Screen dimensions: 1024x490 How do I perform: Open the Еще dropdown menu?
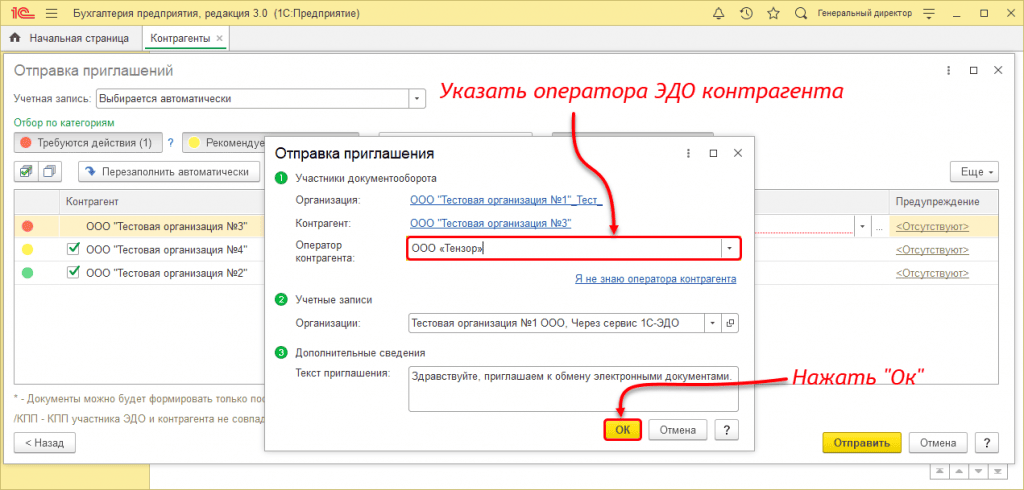pyautogui.click(x=972, y=171)
